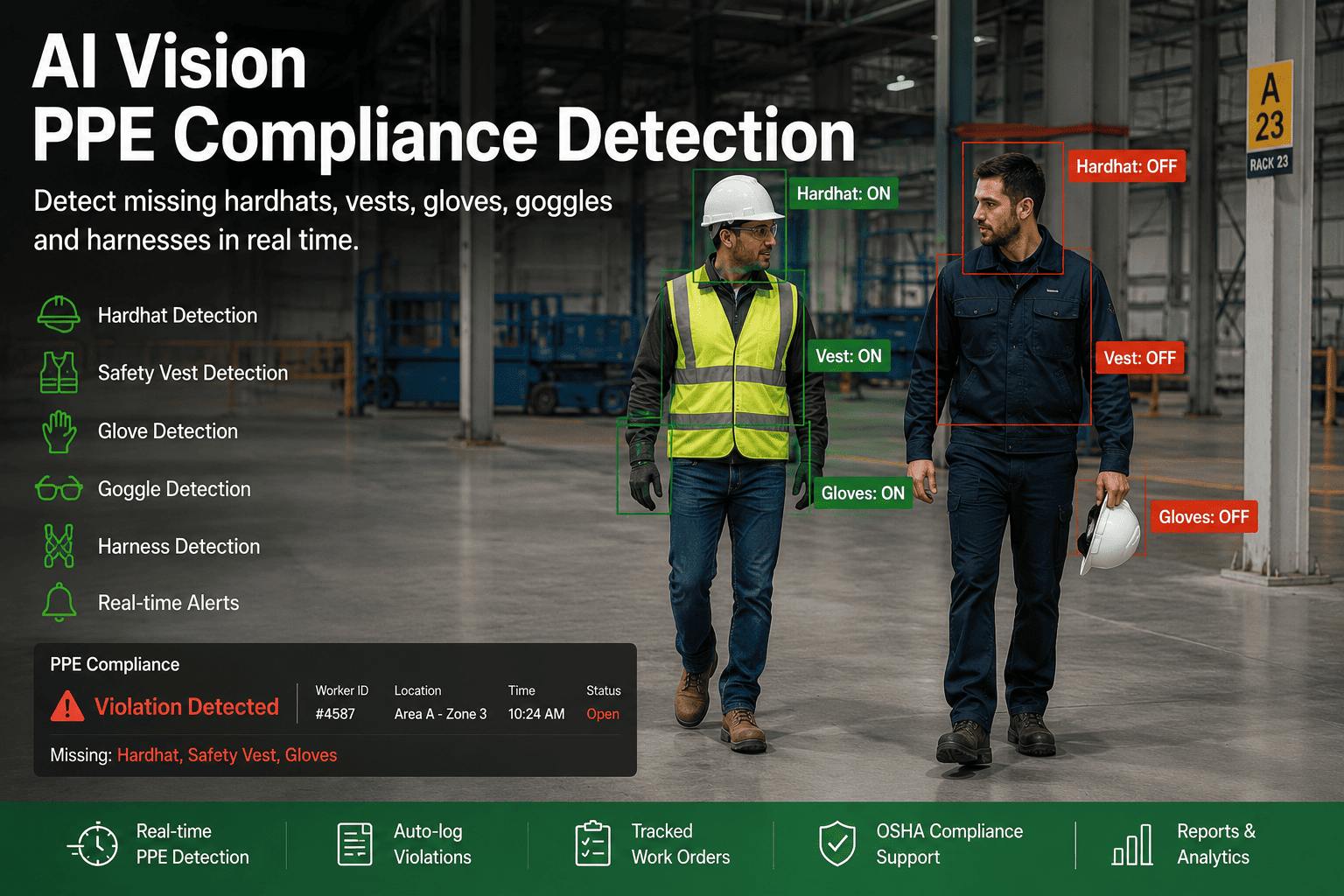Screen dimensions: 1344x896
Task: Click 'Reports & Analytics' footer text
Action: click(1216, 844)
